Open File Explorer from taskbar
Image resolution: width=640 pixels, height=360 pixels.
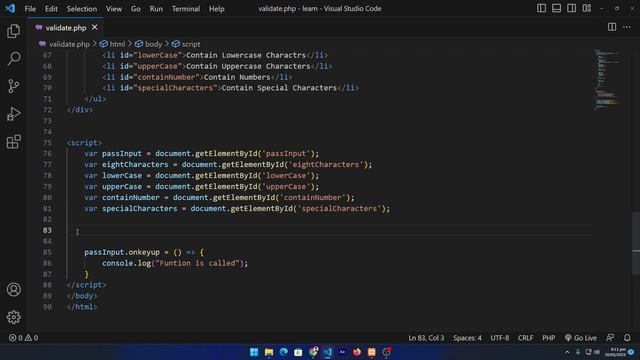tap(269, 352)
